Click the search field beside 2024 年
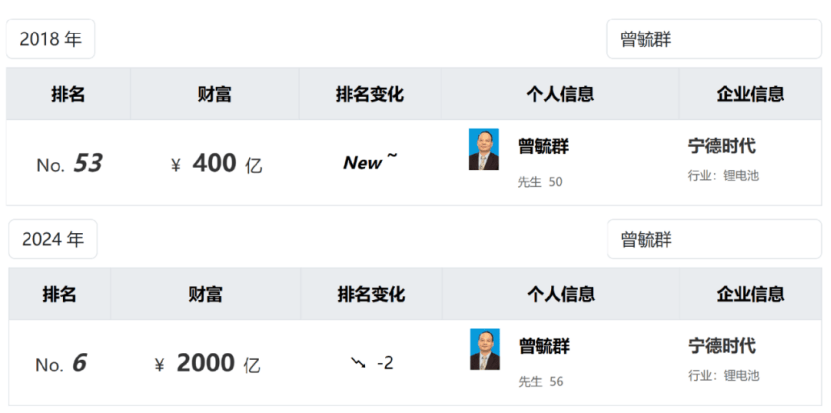The height and width of the screenshot is (413, 831). tap(712, 240)
